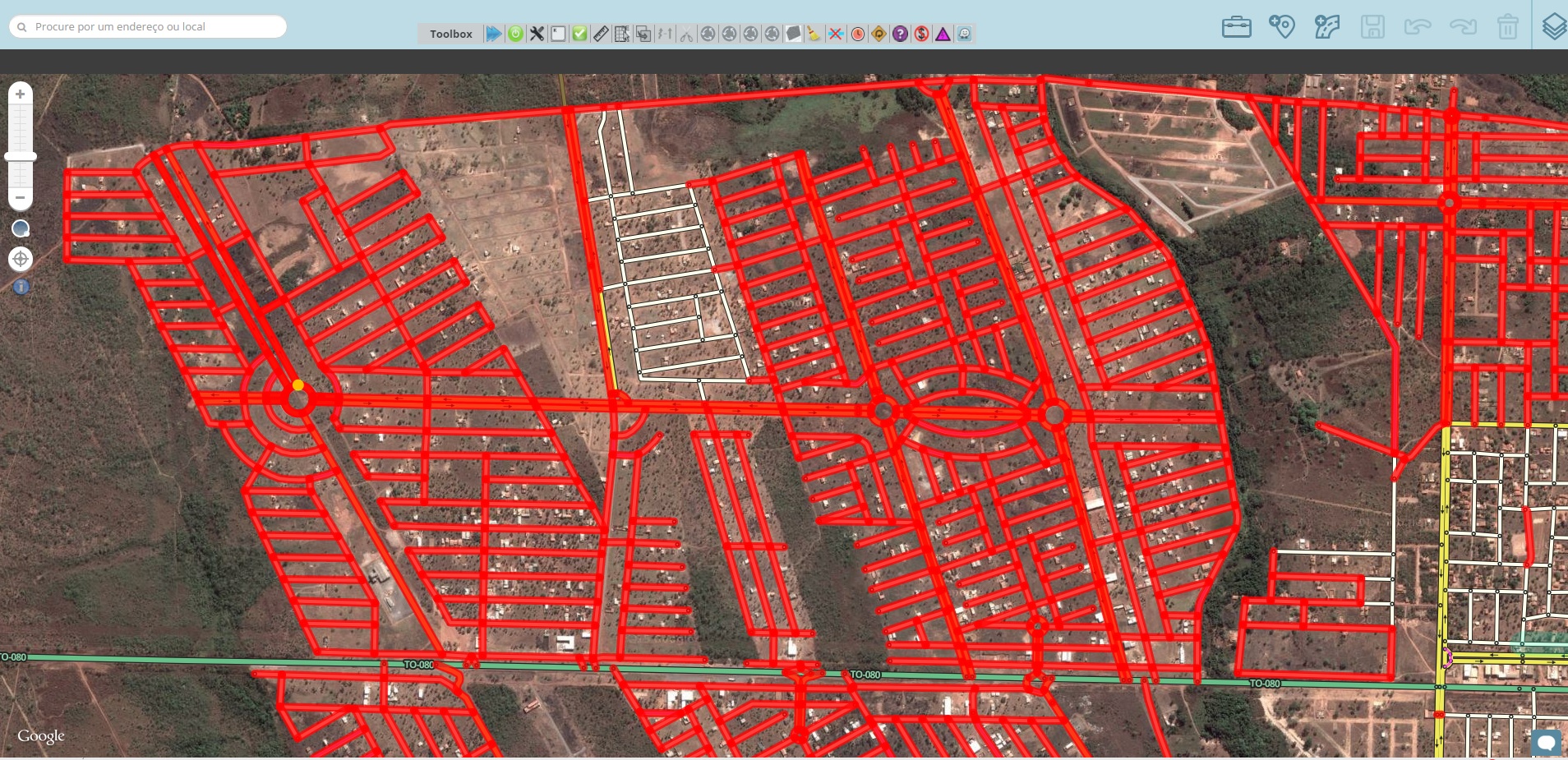This screenshot has height=760, width=1568.
Task: Toggle the purple triangle highlight in Toolbox
Action: [x=943, y=34]
